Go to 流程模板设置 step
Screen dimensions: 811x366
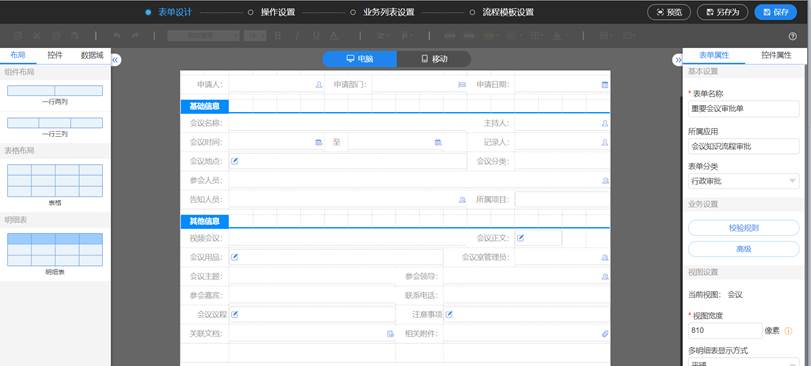(x=508, y=12)
